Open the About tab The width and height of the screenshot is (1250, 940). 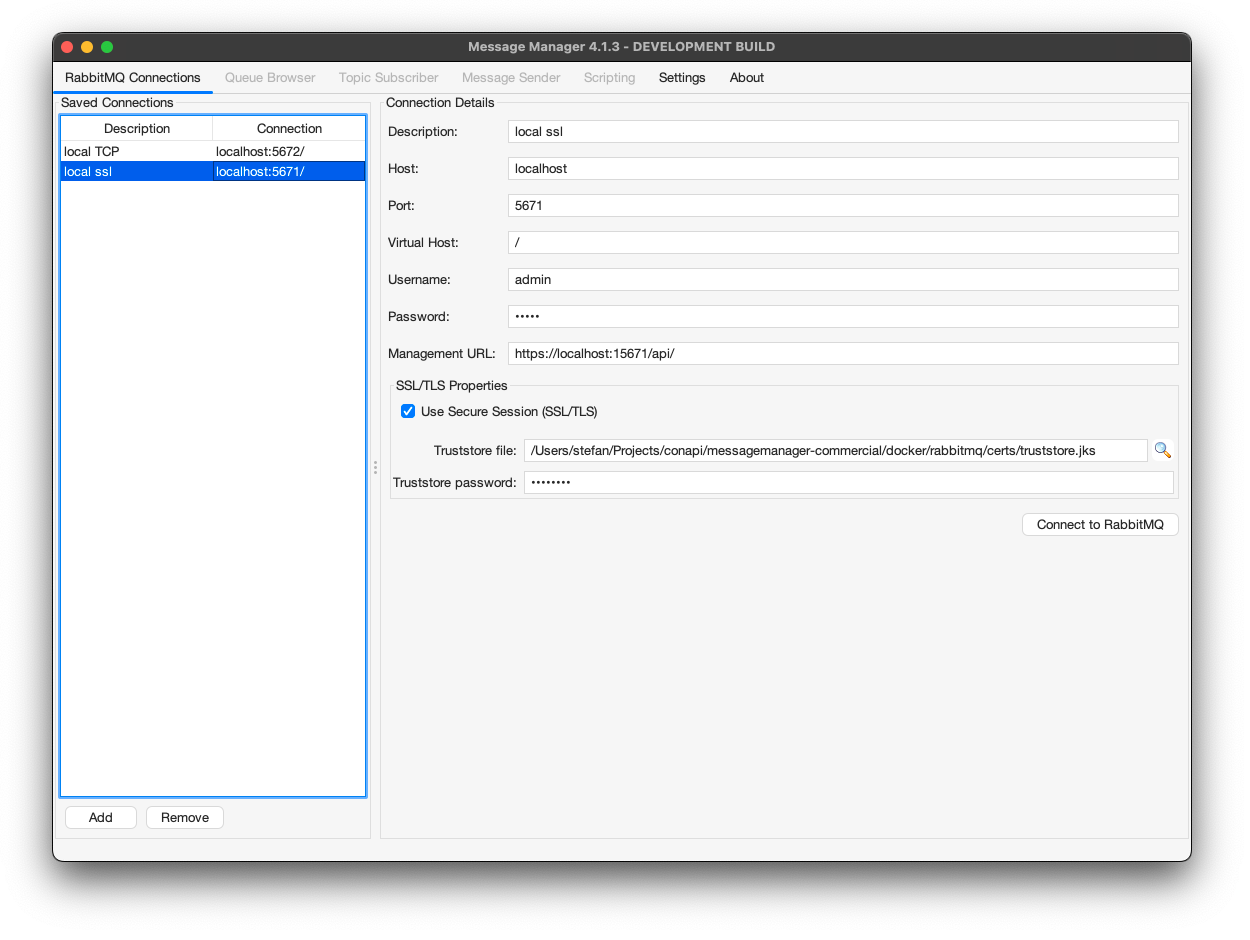click(x=747, y=77)
